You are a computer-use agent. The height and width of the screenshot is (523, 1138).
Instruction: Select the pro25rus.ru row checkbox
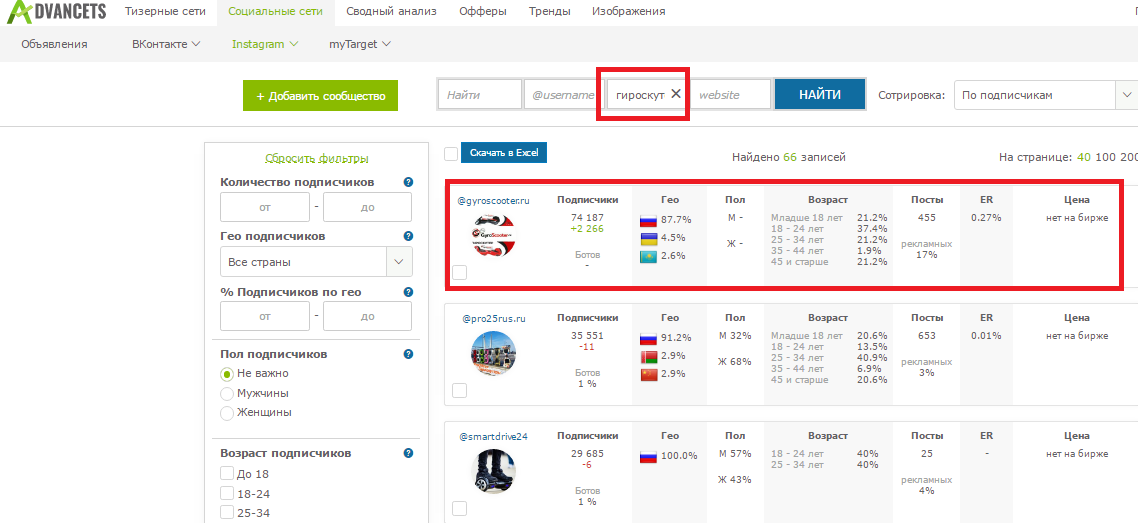click(x=459, y=391)
